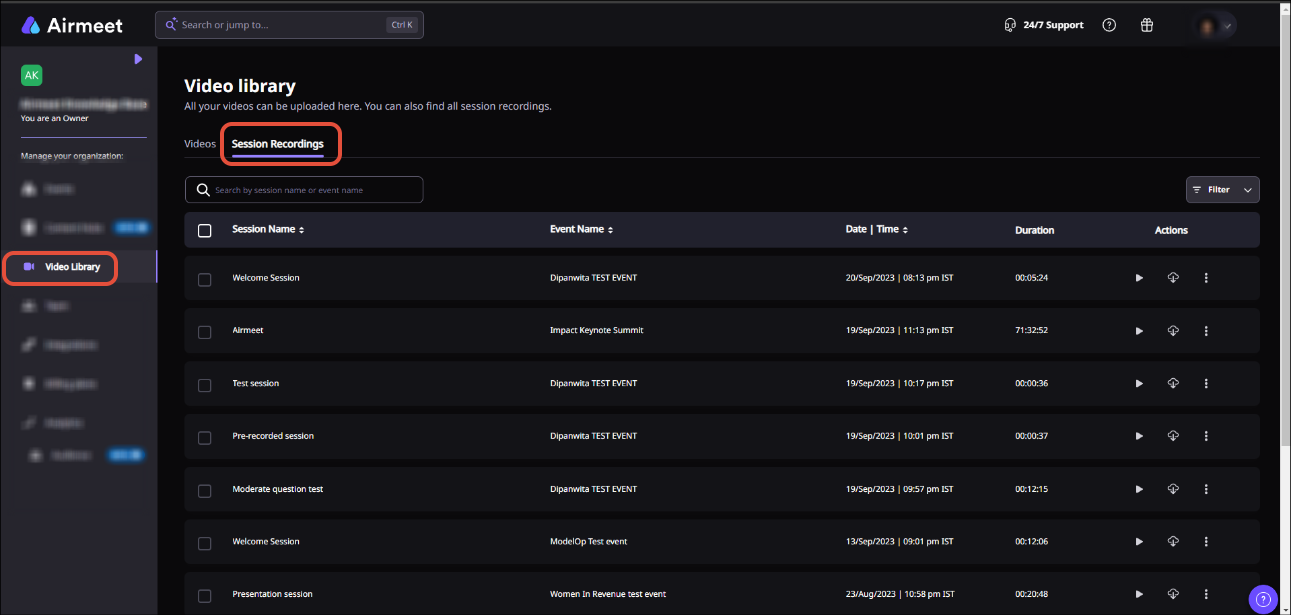Play the Airmeet session recording

pyautogui.click(x=1139, y=331)
